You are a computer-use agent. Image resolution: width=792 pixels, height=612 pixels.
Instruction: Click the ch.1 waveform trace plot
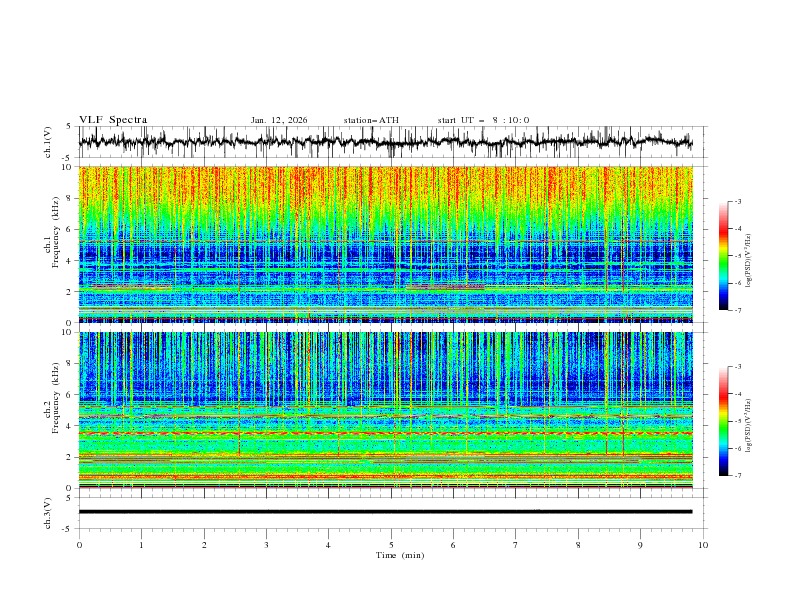click(x=385, y=142)
